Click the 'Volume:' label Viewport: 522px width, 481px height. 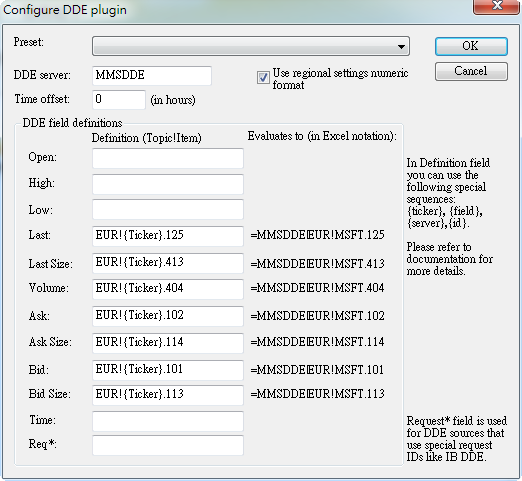pyautogui.click(x=49, y=288)
